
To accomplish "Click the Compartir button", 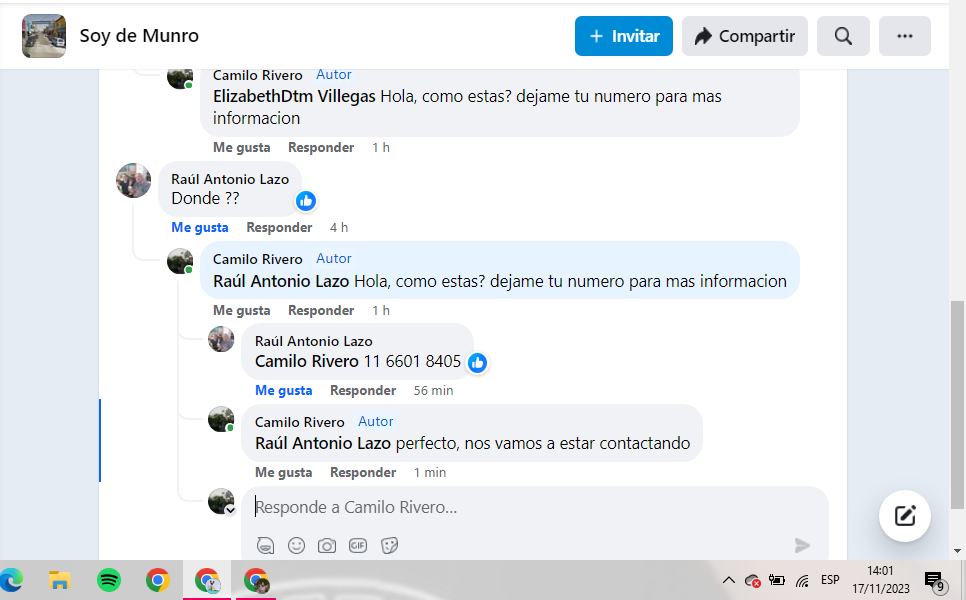I will [x=744, y=36].
